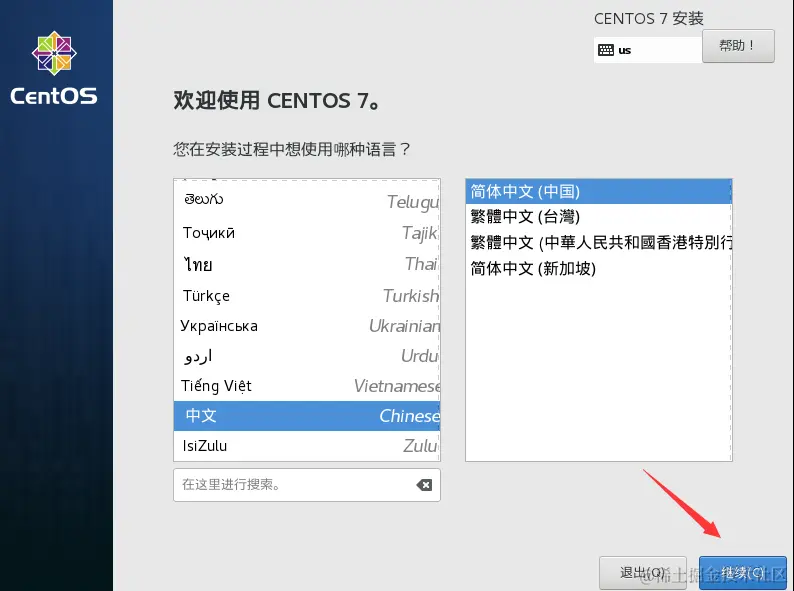Choose Українська Ukrainian language
794x591 pixels.
(307, 326)
